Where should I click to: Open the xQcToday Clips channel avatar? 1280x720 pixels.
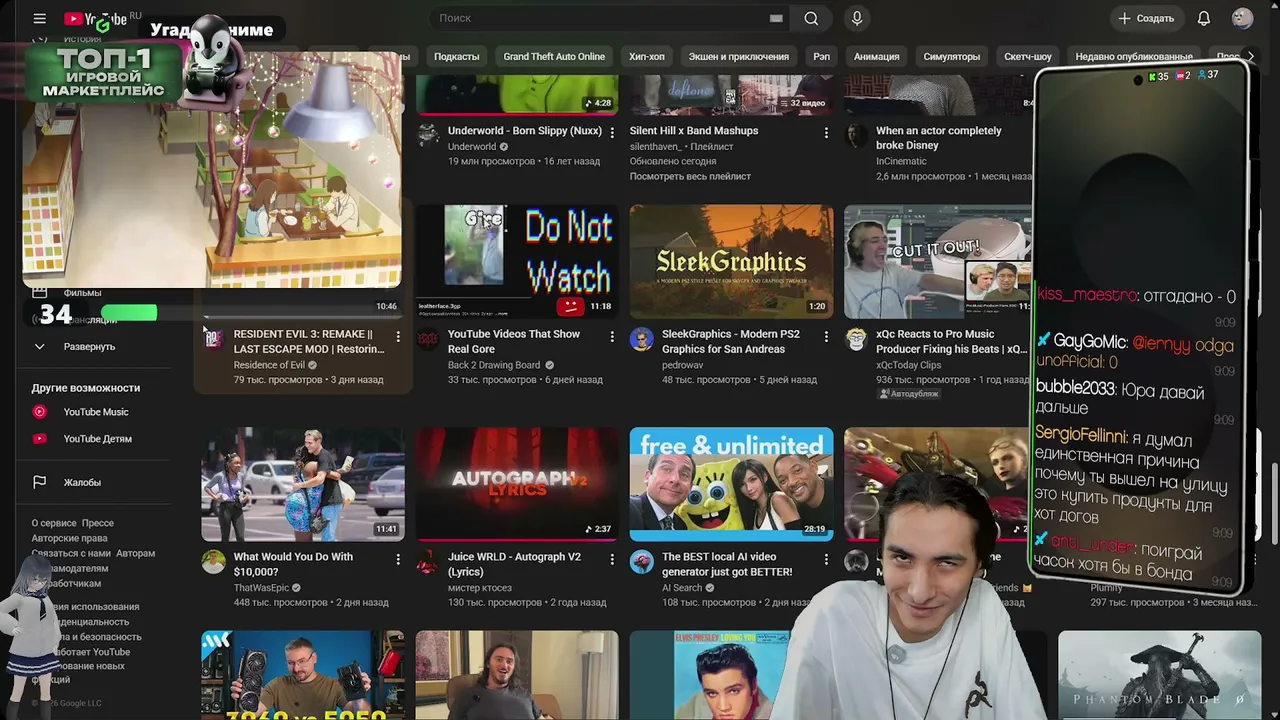(x=856, y=339)
